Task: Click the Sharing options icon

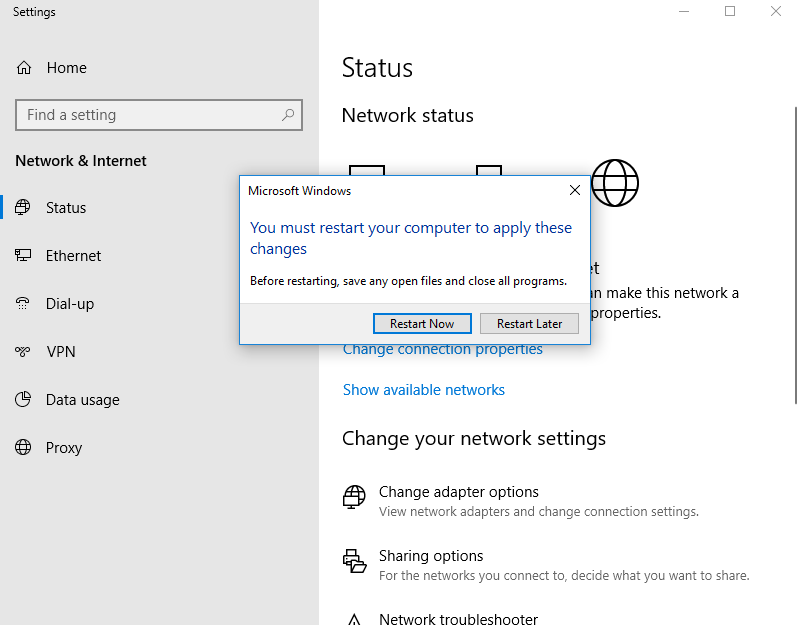Action: pos(354,561)
